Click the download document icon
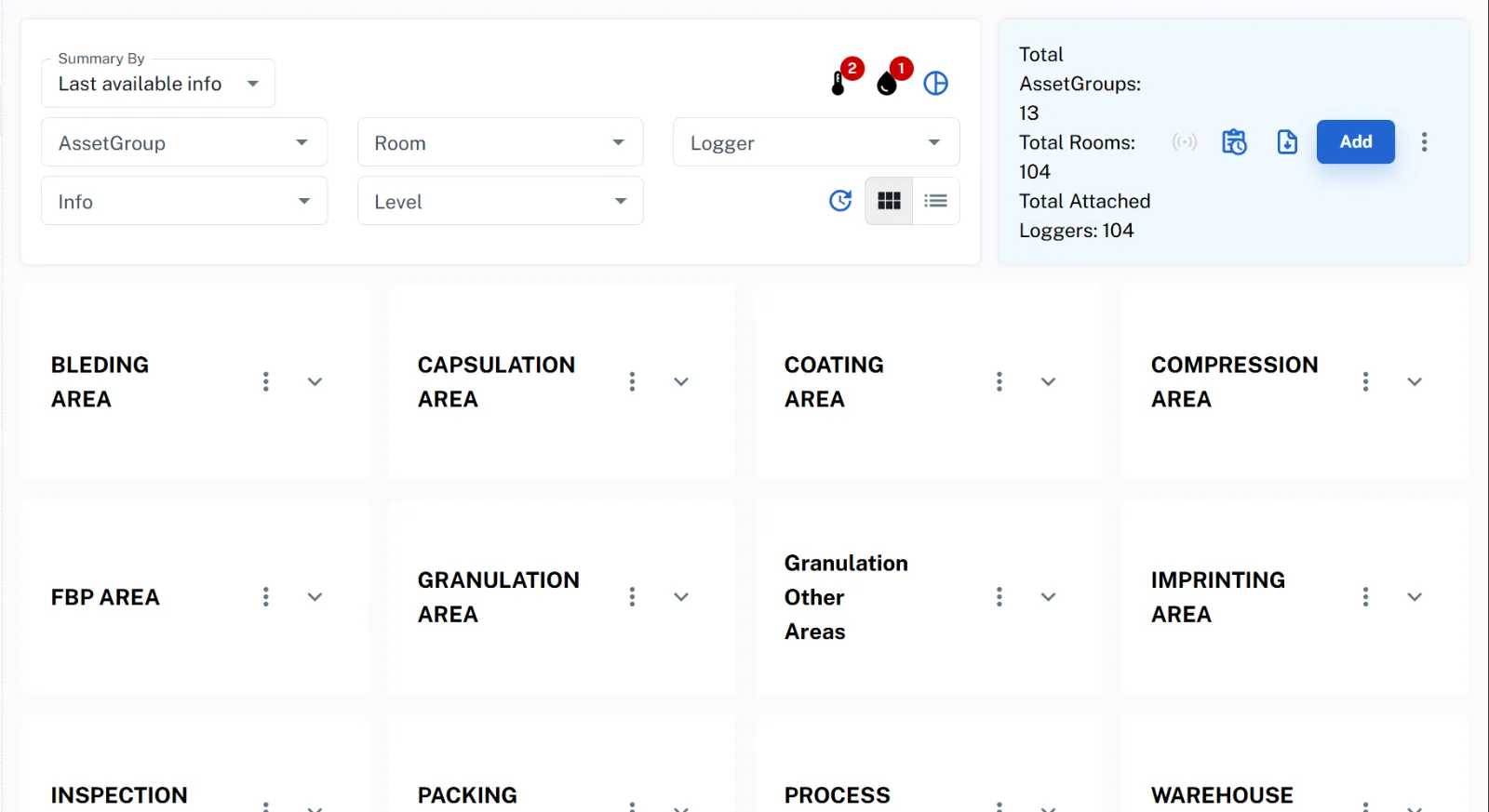 [1287, 142]
